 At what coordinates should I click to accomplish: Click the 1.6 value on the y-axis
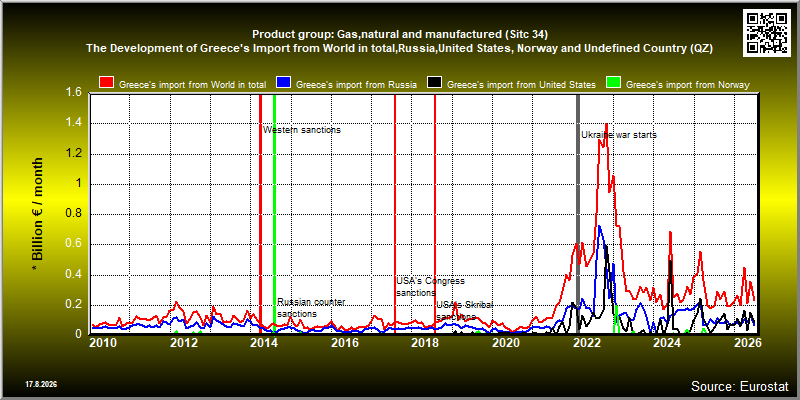click(x=74, y=92)
